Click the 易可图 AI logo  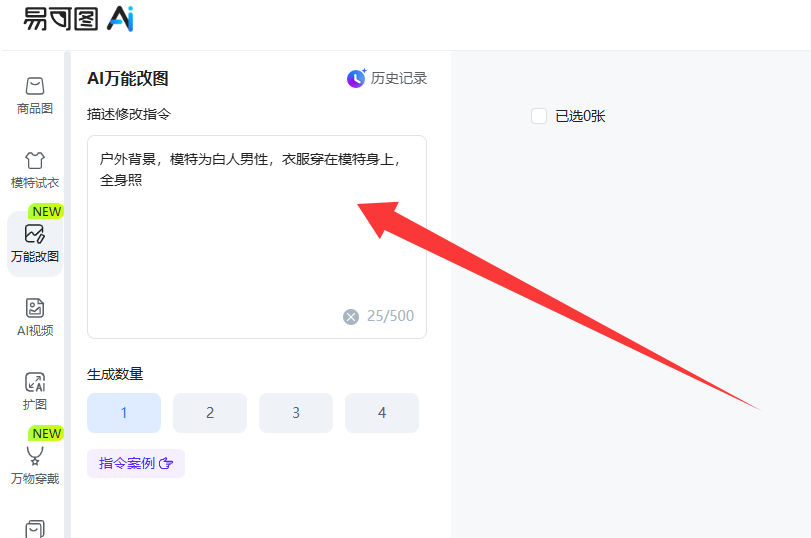pos(78,19)
